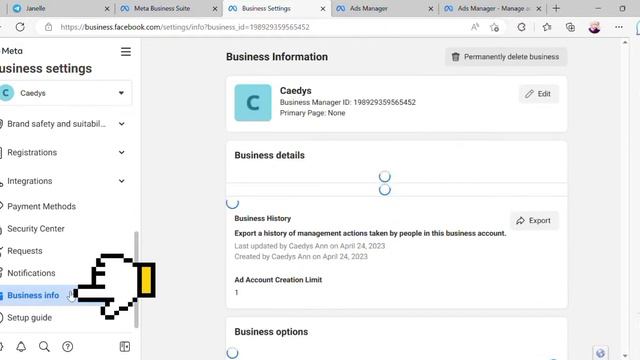Open a new browser tab
Image resolution: width=640 pixels, height=360 pixels.
pyautogui.click(x=556, y=8)
